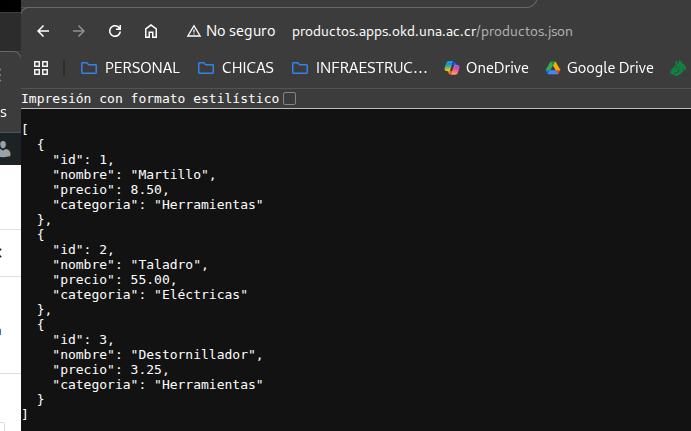This screenshot has height=431, width=691.
Task: Expand the CHICAS bookmarks folder
Action: tap(235, 68)
